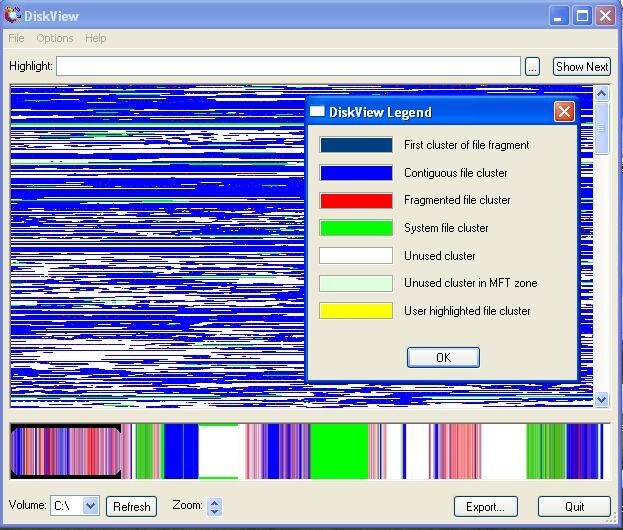This screenshot has height=530, width=623.
Task: Click the 'Fragmented file cluster' label
Action: coord(457,200)
